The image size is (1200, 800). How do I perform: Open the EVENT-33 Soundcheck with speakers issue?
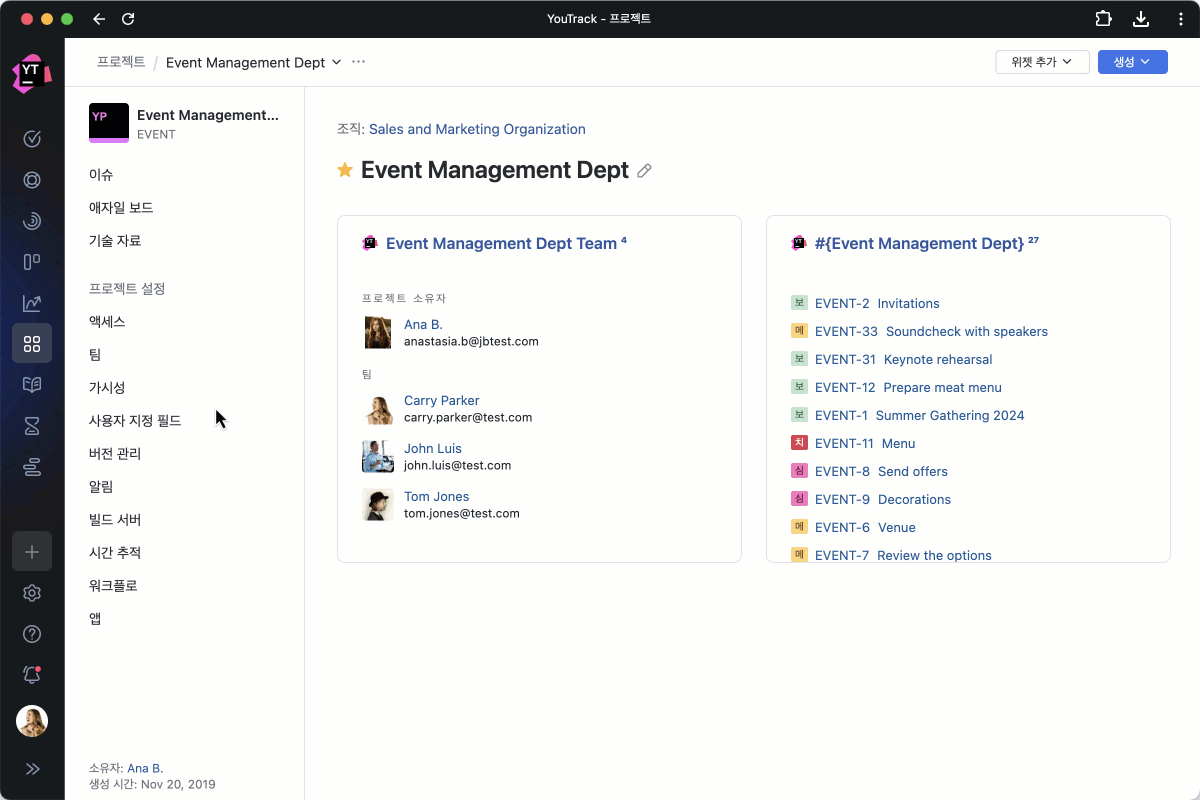tap(931, 332)
